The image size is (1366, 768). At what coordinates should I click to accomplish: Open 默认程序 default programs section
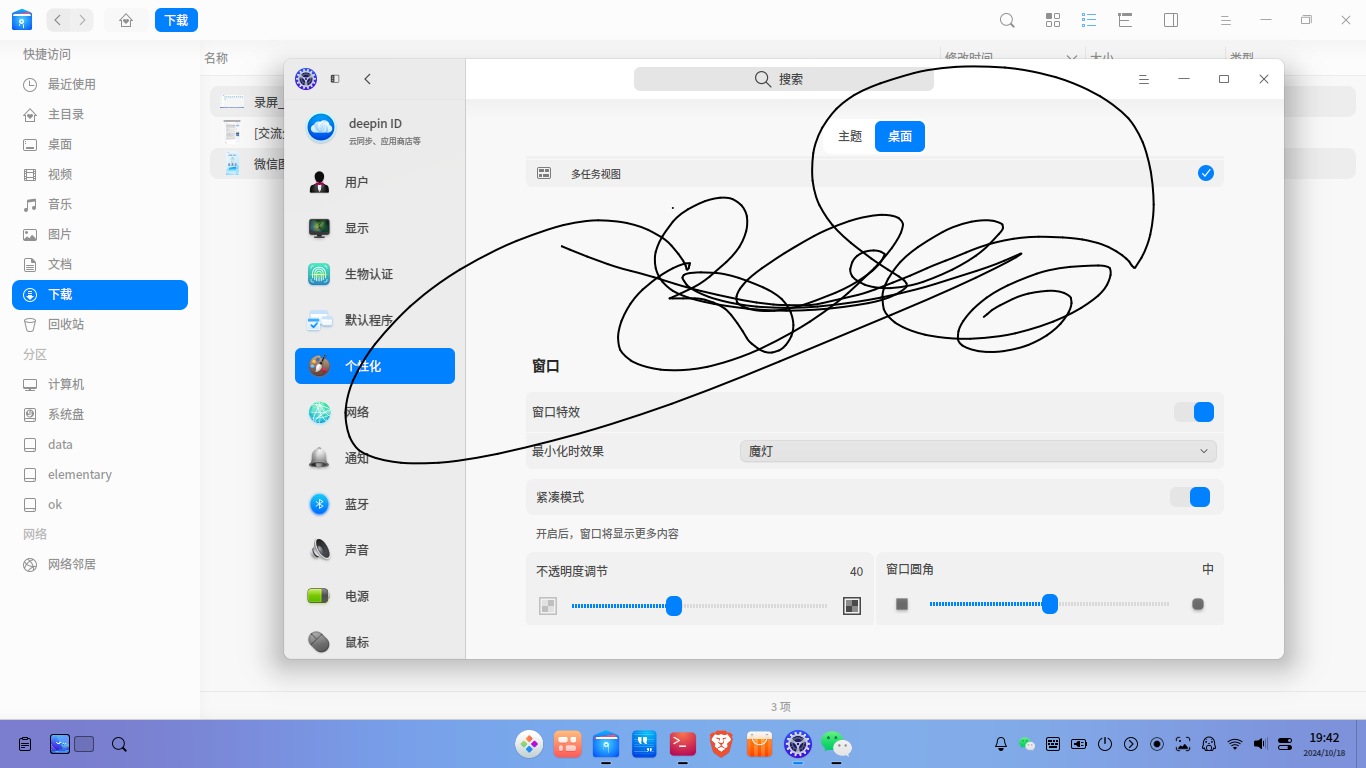(x=375, y=320)
